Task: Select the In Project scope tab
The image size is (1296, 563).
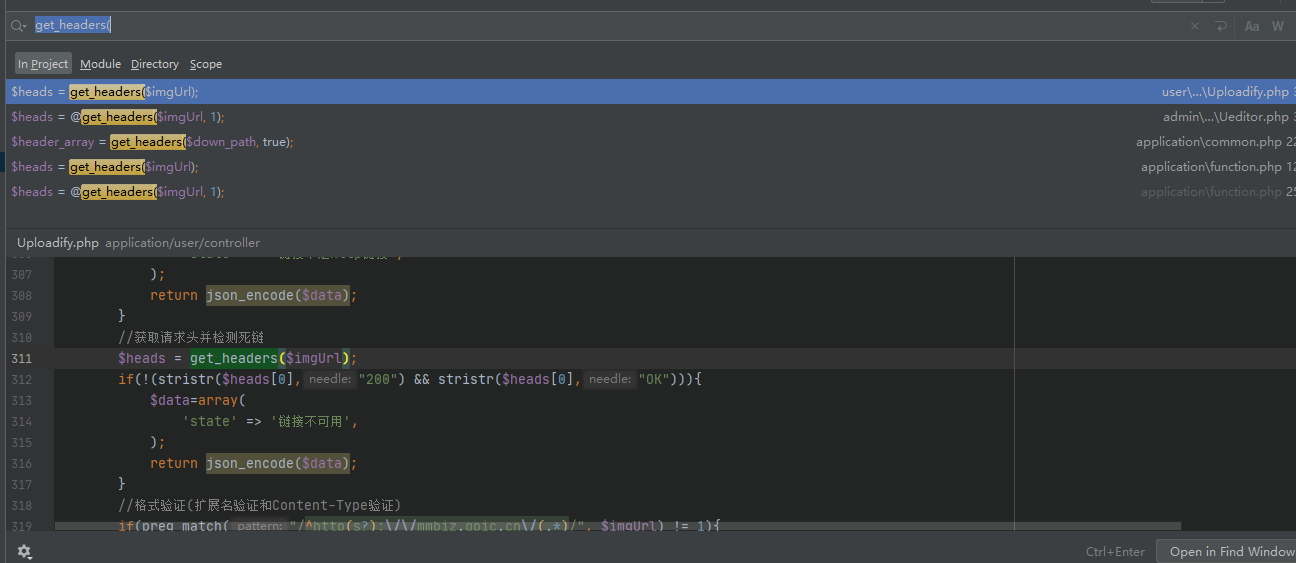Action: [43, 64]
